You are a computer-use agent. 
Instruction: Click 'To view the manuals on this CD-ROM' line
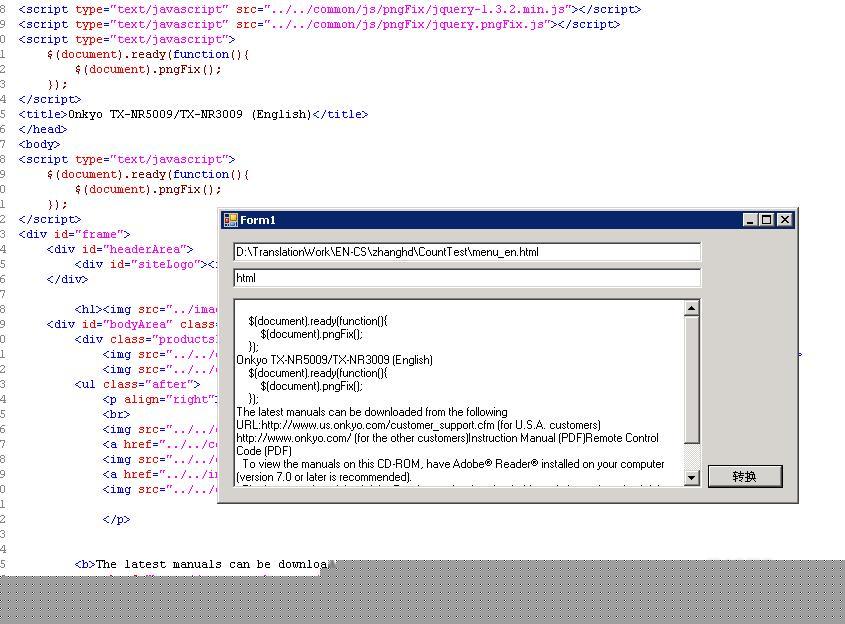453,464
